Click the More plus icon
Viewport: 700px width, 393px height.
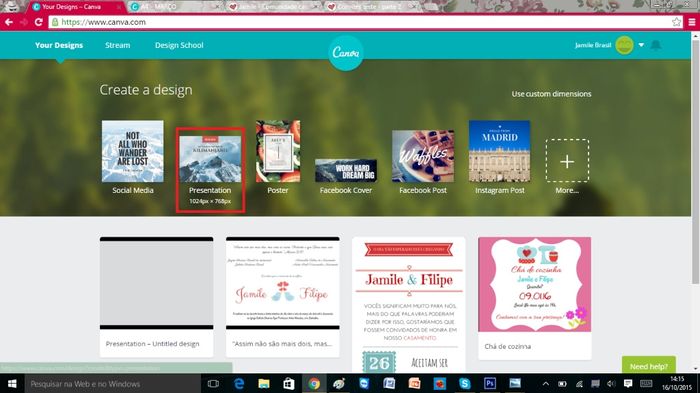(x=567, y=161)
